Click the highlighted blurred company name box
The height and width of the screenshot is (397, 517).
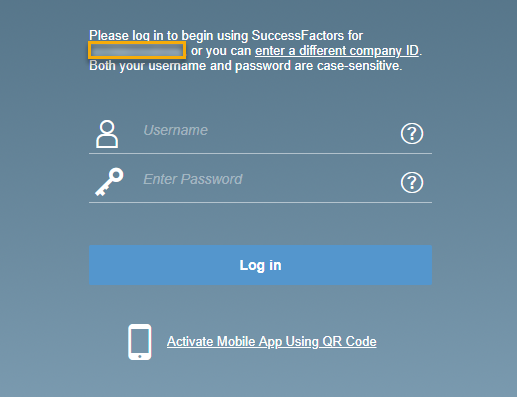pyautogui.click(x=137, y=50)
